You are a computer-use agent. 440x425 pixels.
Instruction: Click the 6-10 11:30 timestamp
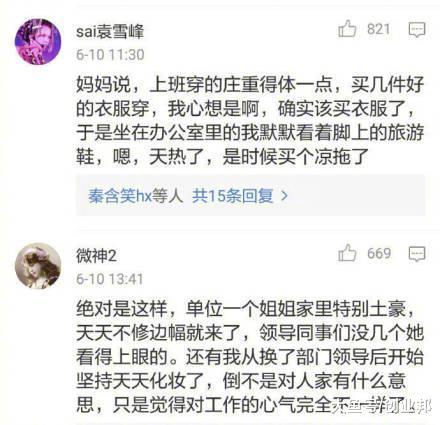click(110, 55)
